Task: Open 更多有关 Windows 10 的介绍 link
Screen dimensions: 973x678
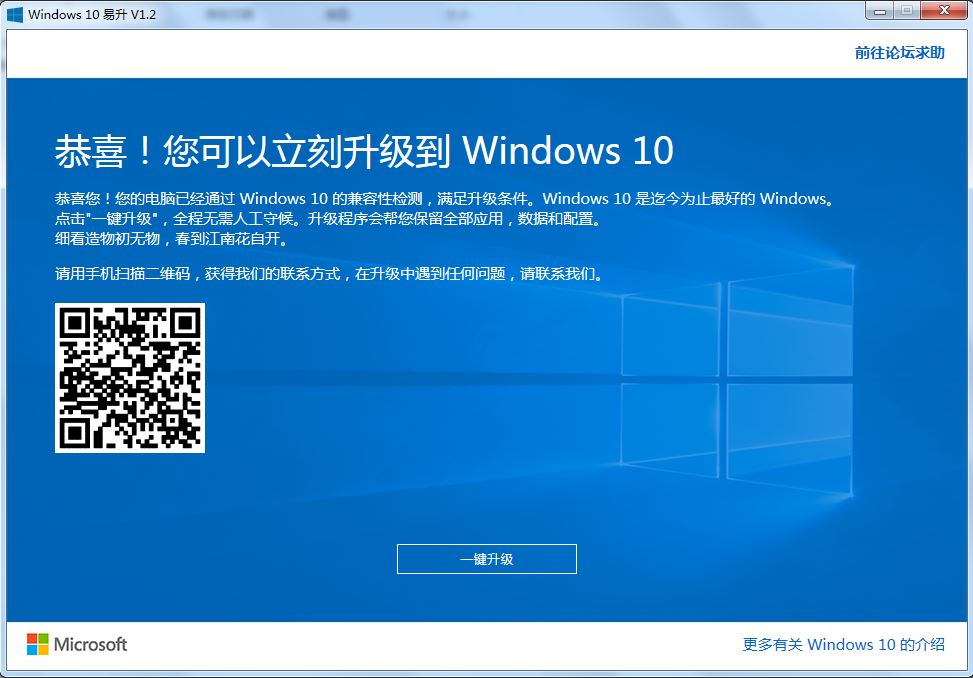Action: click(843, 645)
